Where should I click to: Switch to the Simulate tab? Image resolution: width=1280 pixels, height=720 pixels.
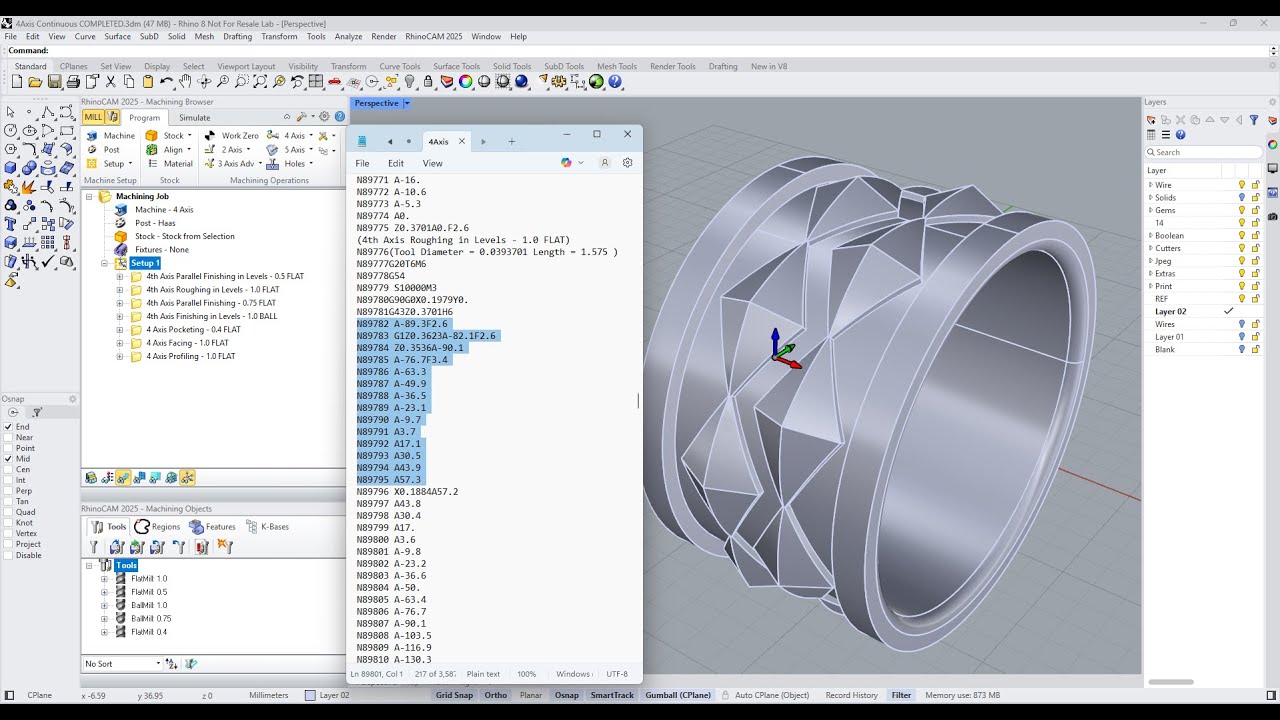tap(195, 118)
